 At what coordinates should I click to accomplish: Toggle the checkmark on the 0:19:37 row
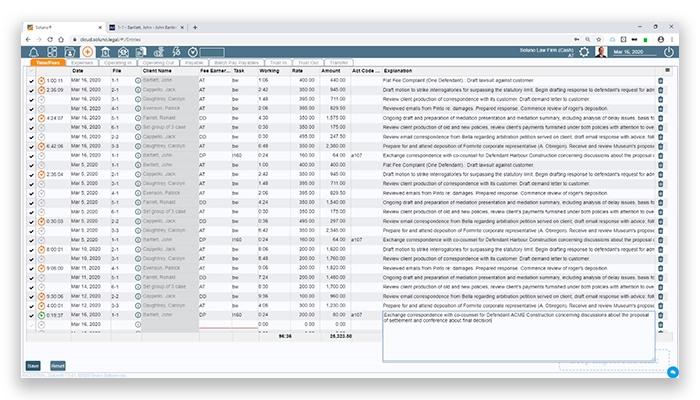(x=31, y=316)
